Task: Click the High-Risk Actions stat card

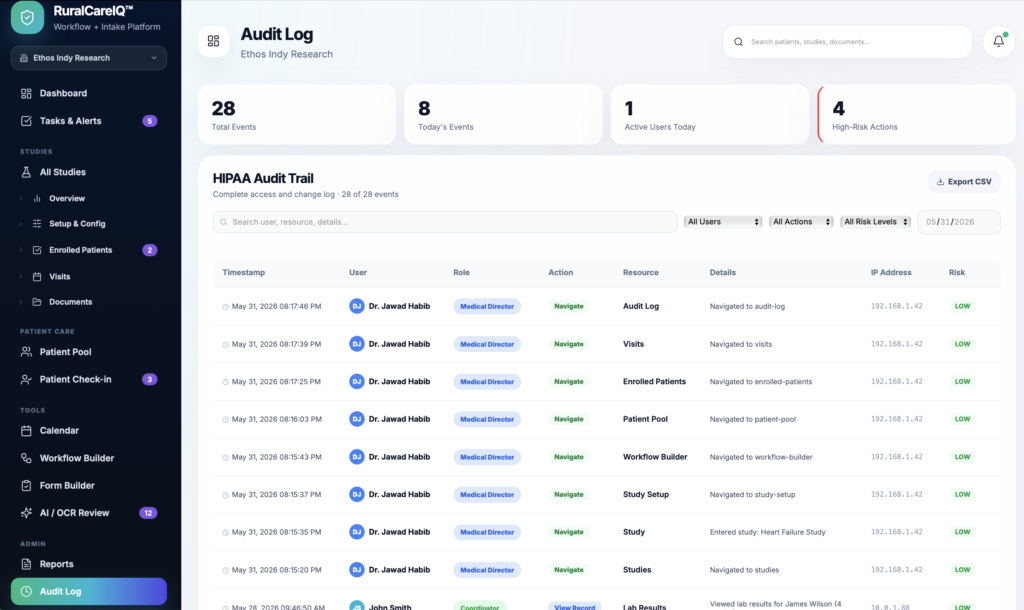Action: click(917, 114)
